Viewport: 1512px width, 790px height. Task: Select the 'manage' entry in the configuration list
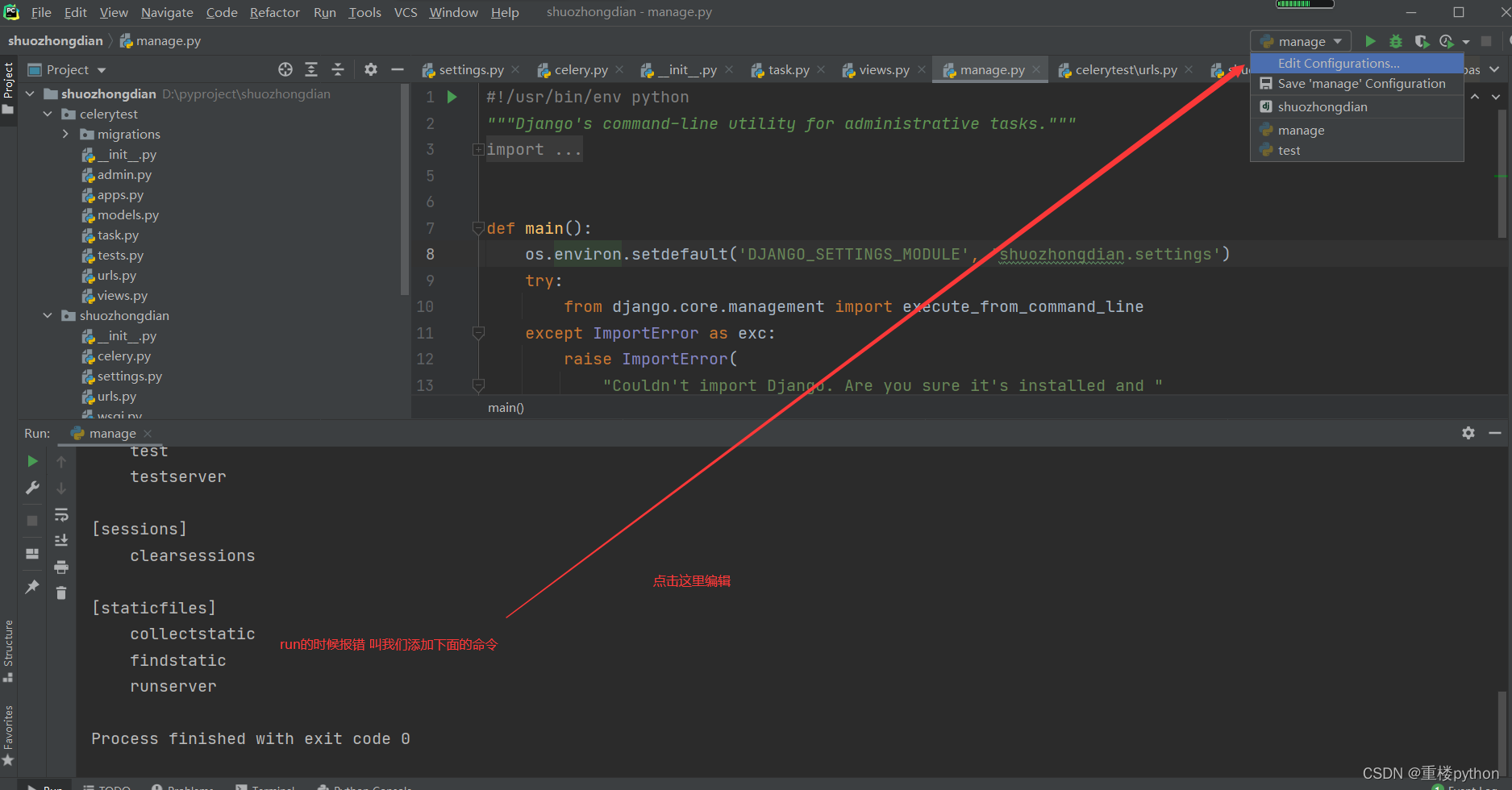tap(1357, 131)
